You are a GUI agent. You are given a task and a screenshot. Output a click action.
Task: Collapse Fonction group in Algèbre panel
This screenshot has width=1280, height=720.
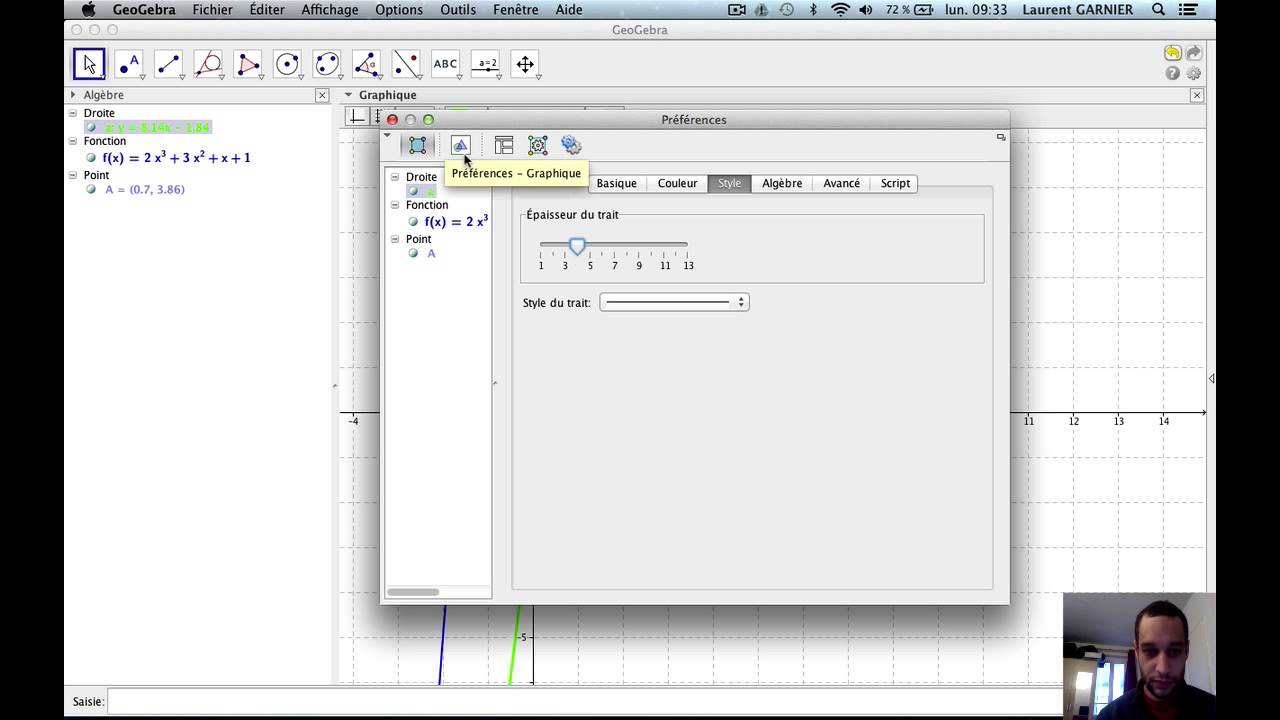(73, 141)
